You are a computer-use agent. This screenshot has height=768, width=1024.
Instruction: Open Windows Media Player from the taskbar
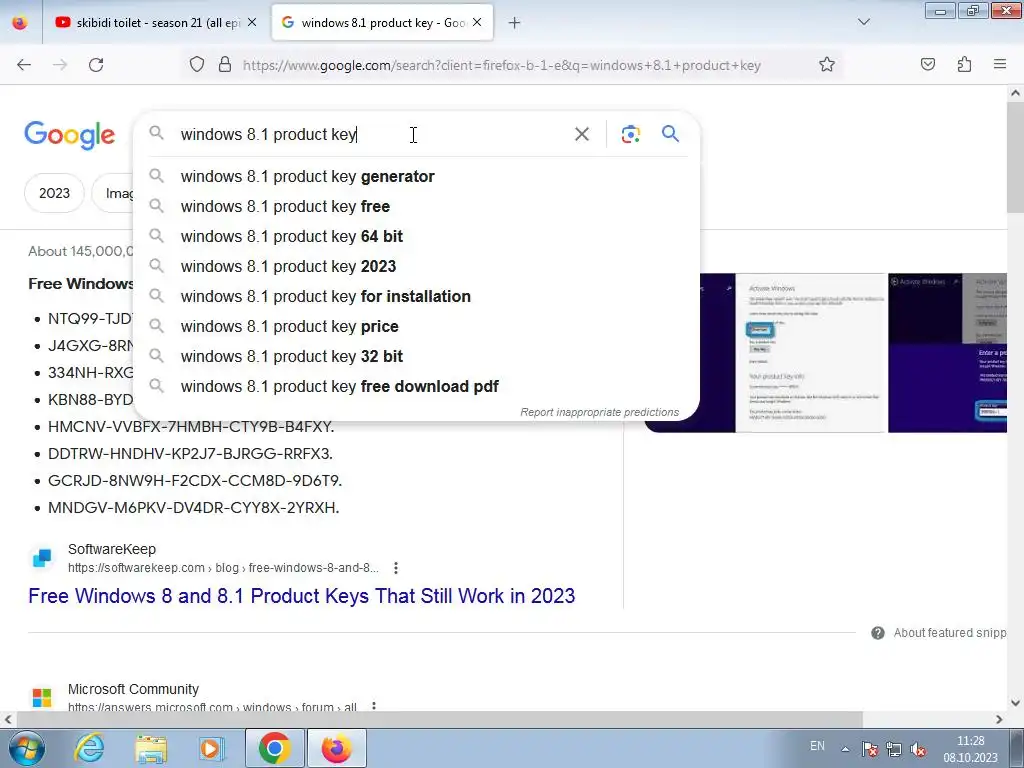pyautogui.click(x=211, y=748)
